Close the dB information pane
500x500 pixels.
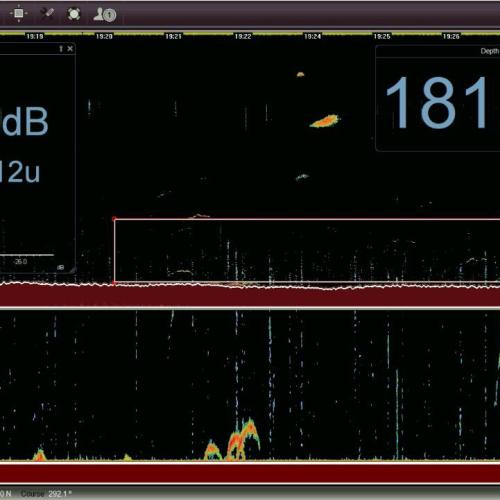(70, 49)
